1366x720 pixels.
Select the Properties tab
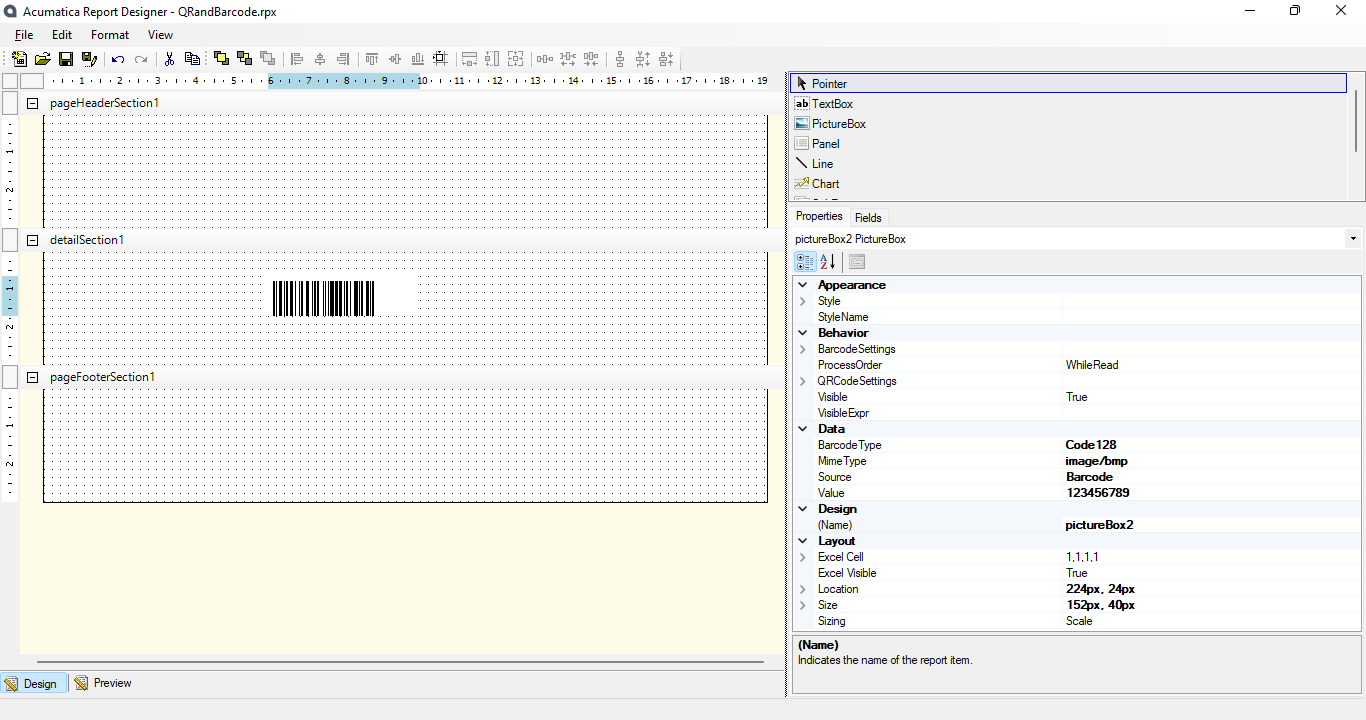(x=819, y=216)
